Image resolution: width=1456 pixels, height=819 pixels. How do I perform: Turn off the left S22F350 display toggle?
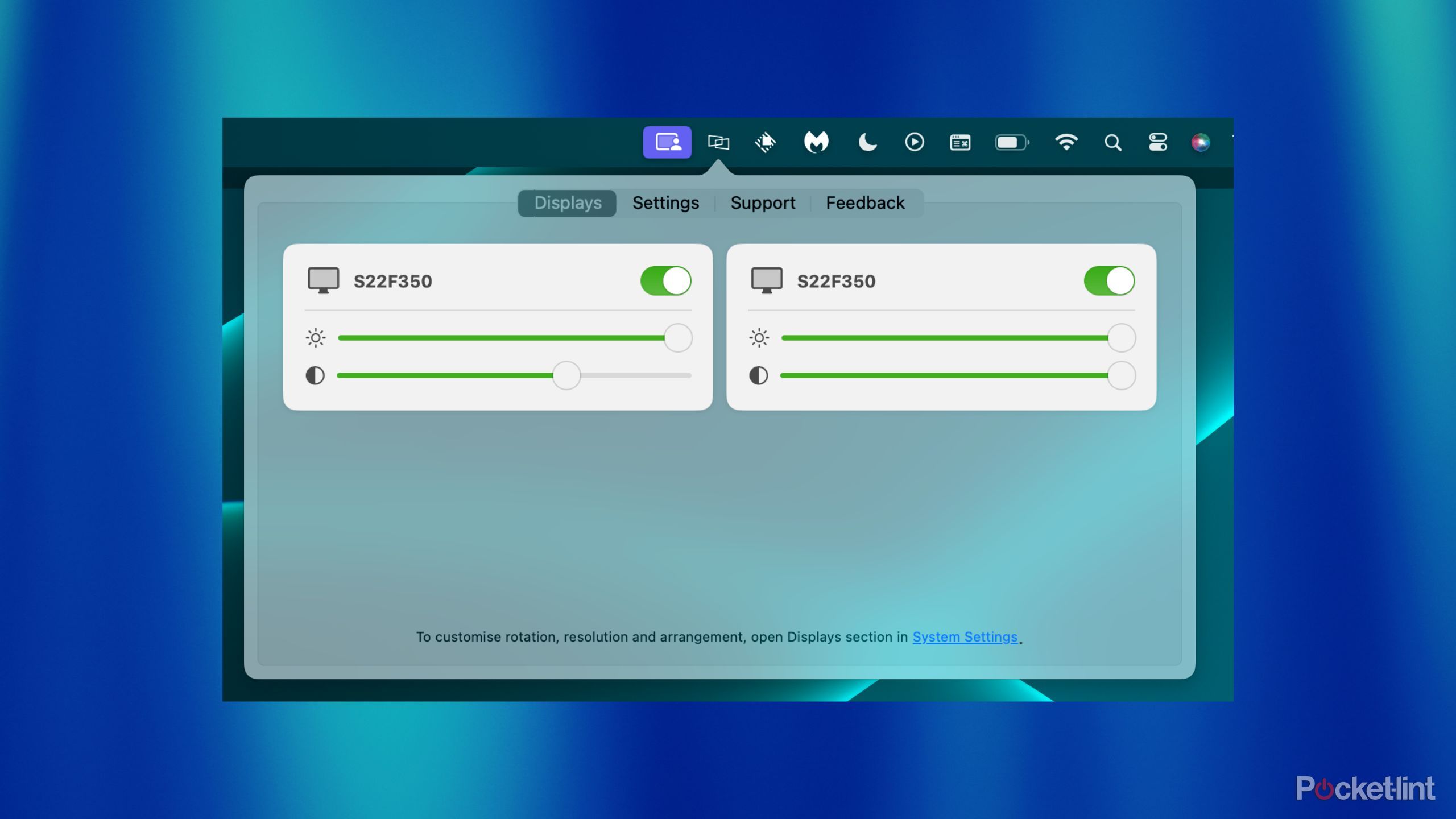(x=666, y=281)
